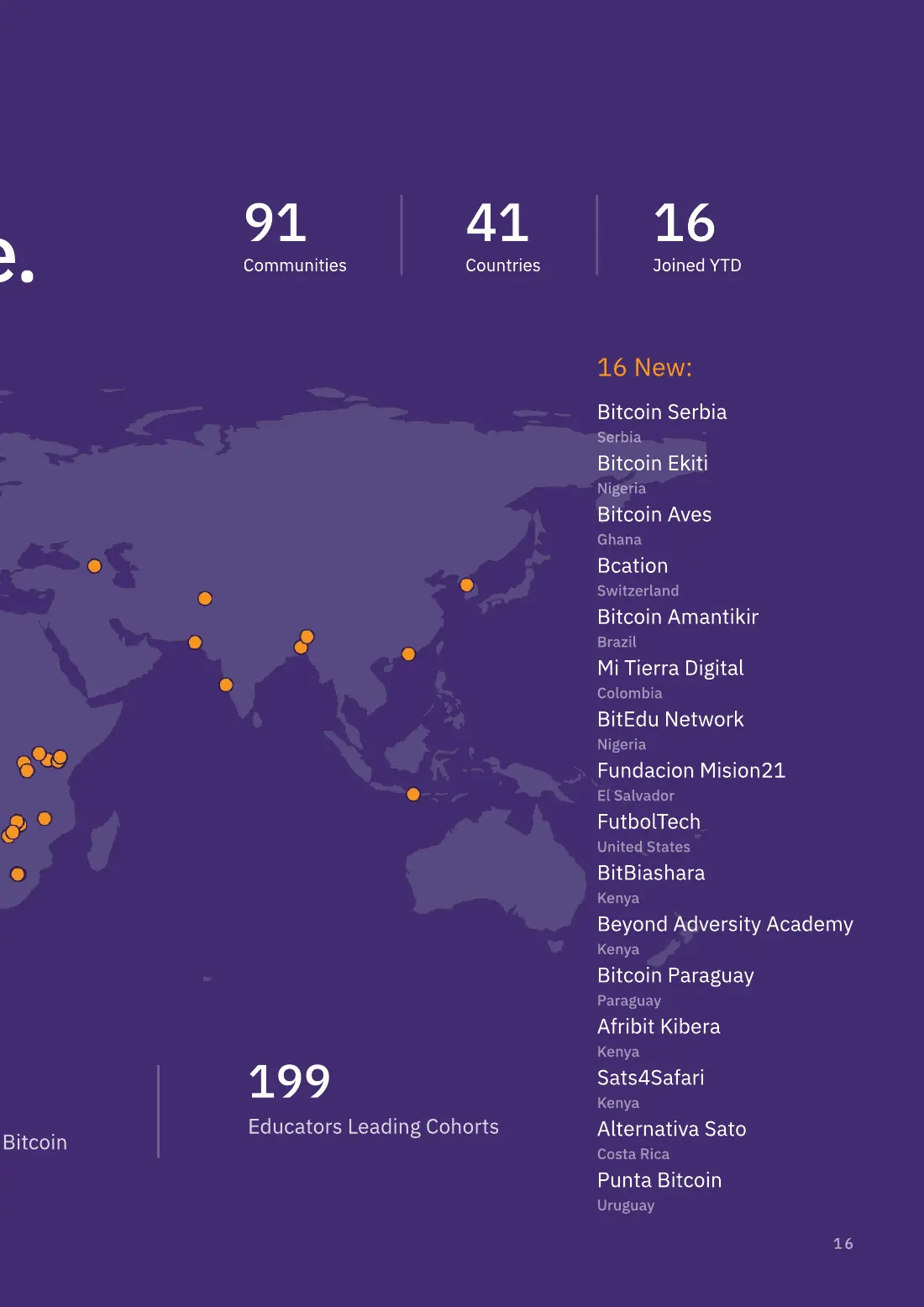924x1307 pixels.
Task: Click the "Punta Bitcoin" entry
Action: tap(659, 1180)
